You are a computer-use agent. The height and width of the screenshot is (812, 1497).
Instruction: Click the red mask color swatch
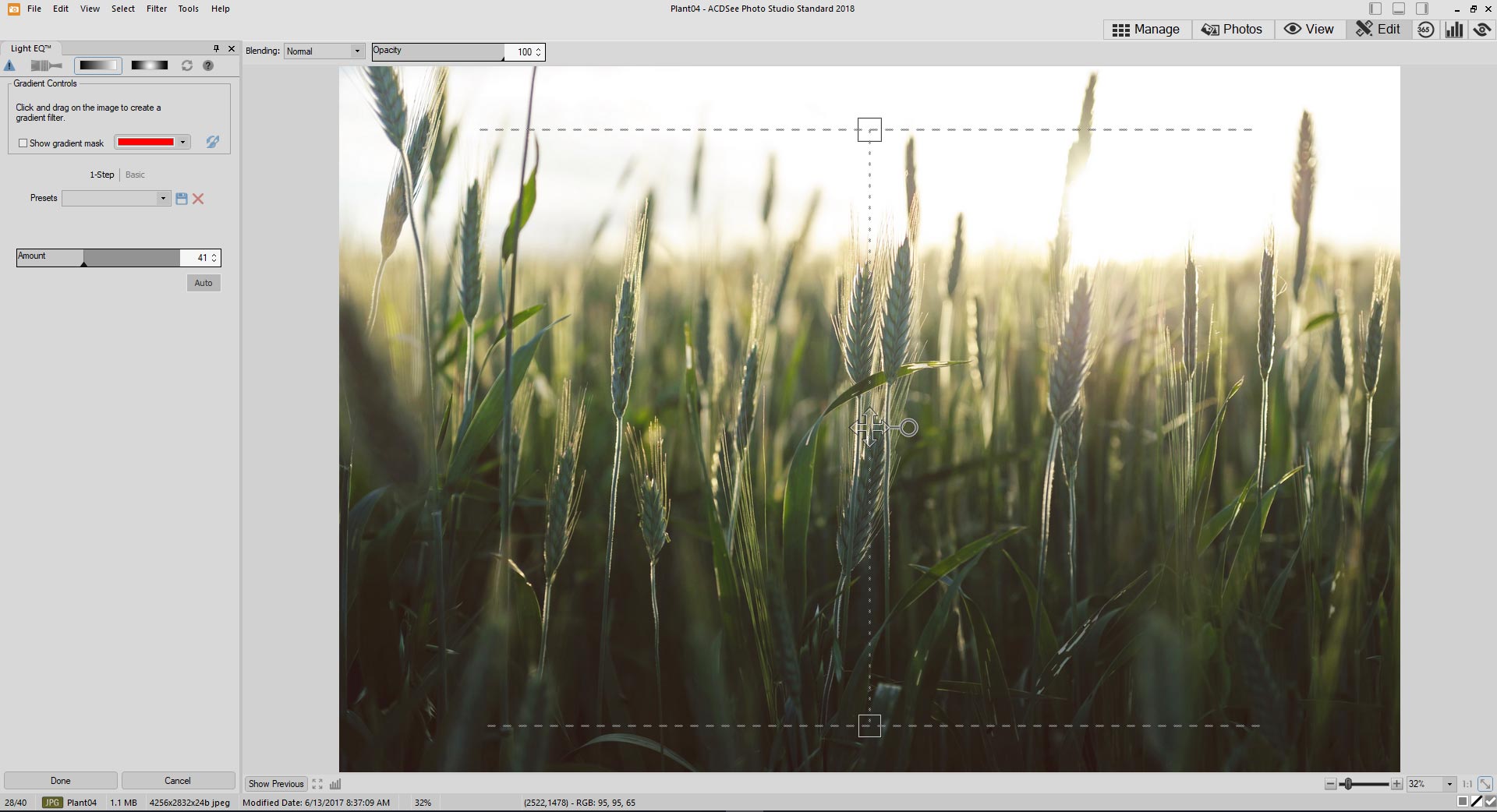(x=145, y=142)
